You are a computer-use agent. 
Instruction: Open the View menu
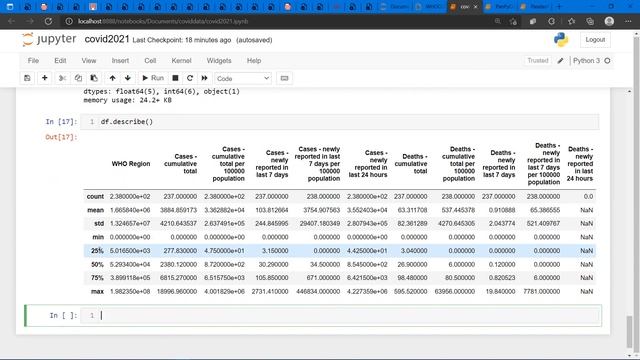[x=89, y=60]
